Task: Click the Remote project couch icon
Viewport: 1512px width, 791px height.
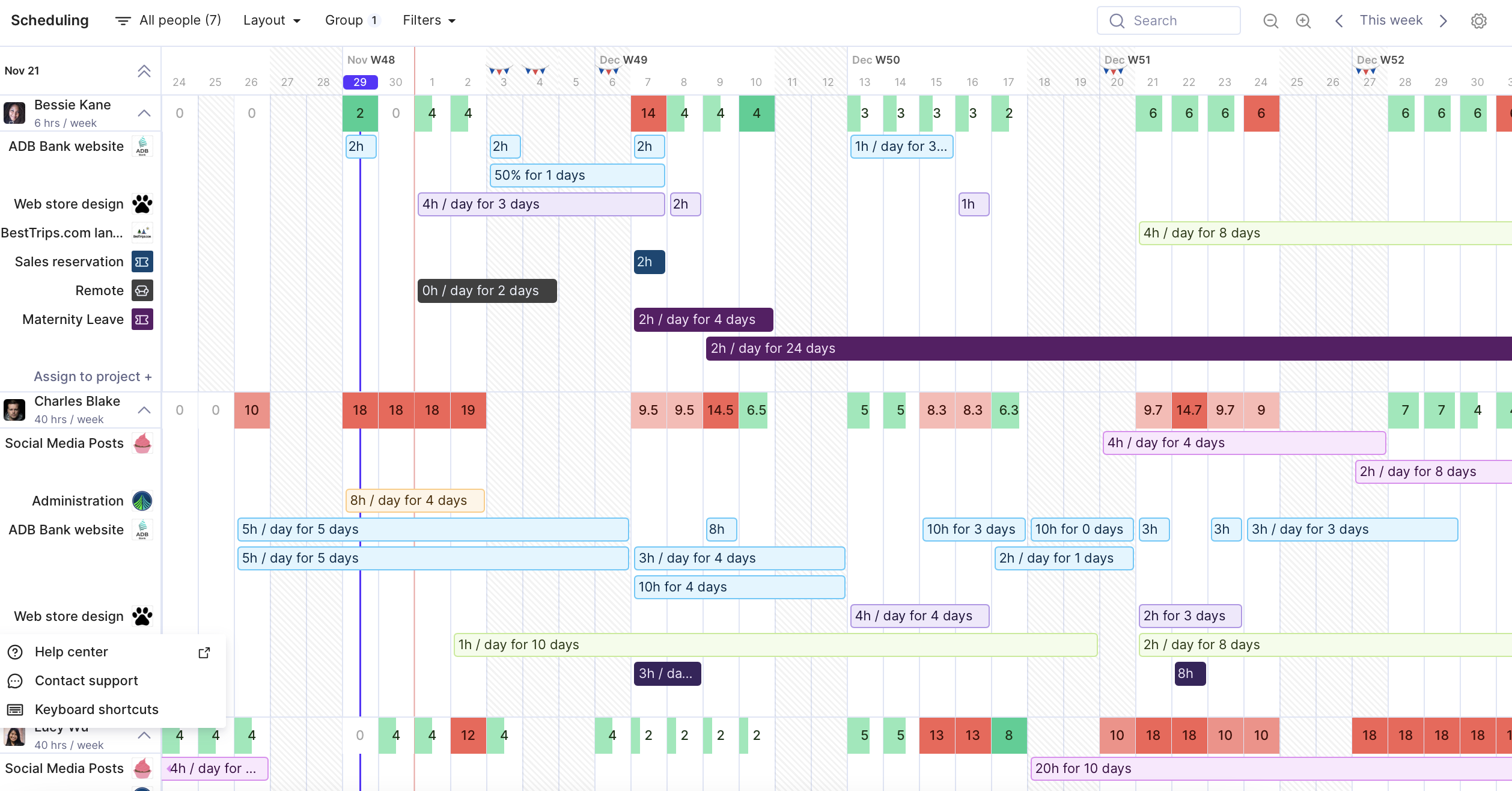Action: [x=142, y=291]
